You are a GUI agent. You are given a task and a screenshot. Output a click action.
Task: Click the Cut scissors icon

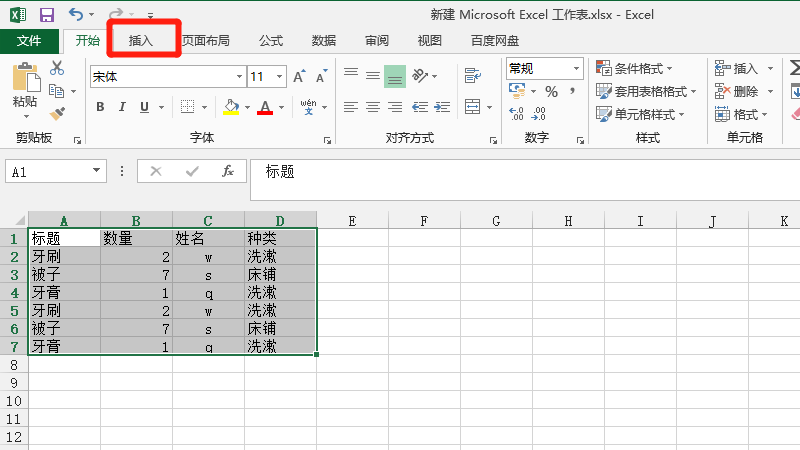tap(57, 68)
